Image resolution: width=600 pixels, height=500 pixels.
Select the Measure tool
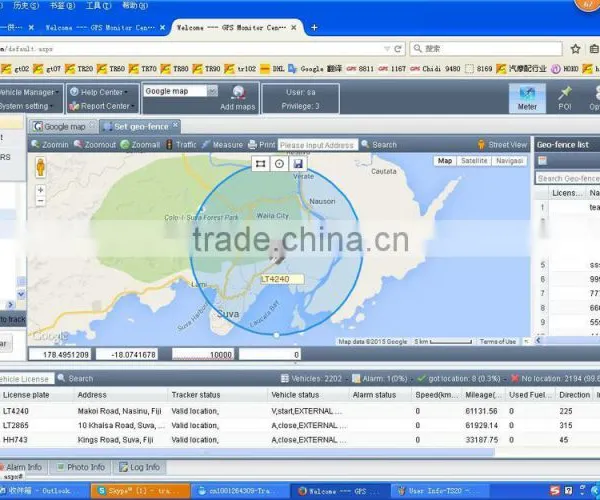[222, 145]
